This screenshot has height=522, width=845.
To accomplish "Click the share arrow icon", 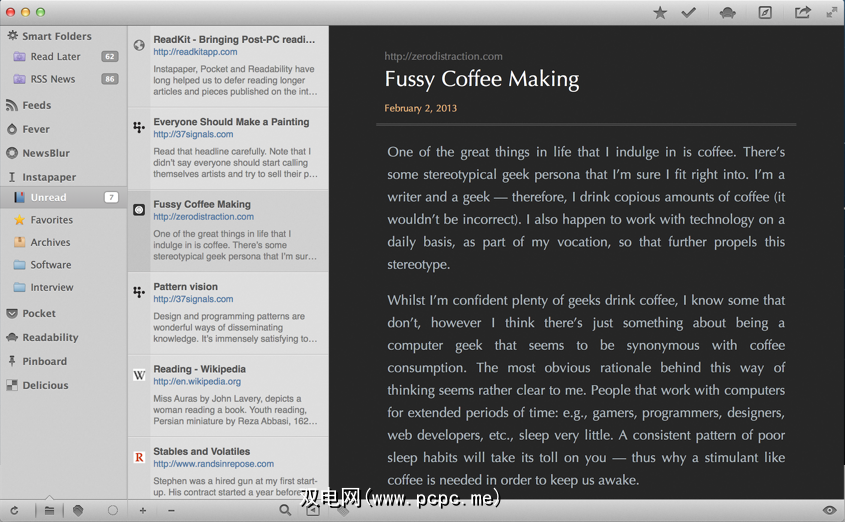I will 802,13.
